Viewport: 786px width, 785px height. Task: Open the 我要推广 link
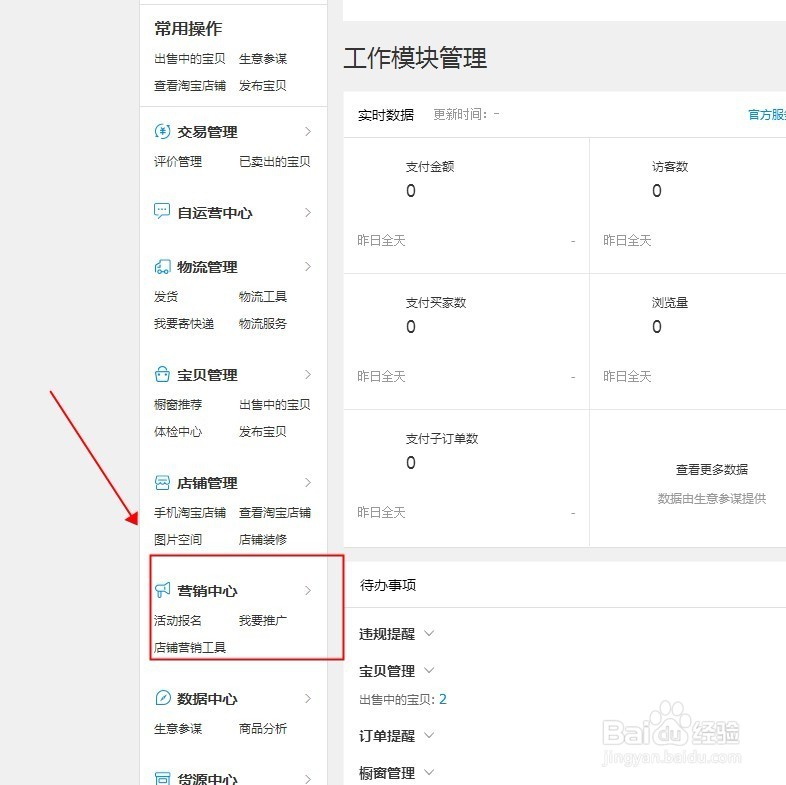263,621
